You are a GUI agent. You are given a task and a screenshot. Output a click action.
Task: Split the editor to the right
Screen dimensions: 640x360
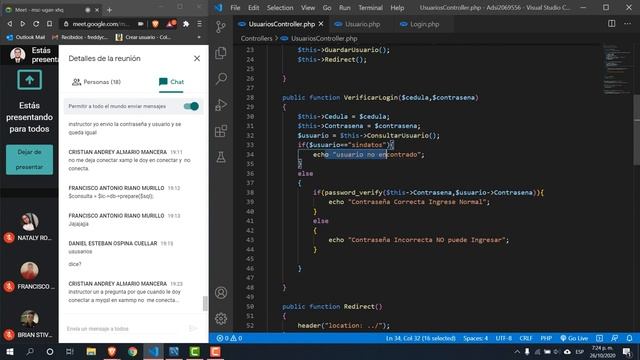(x=611, y=24)
